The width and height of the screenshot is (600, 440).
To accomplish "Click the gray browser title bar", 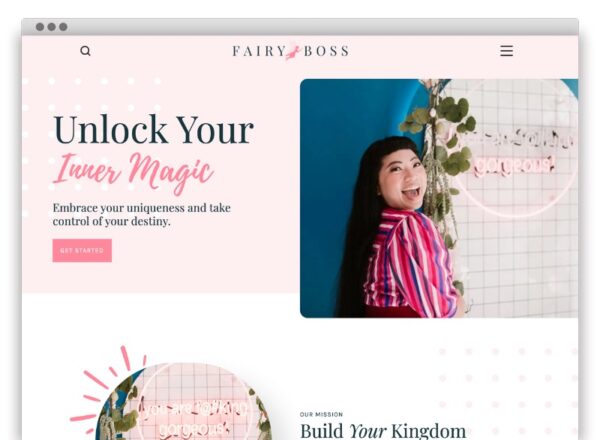I will click(x=300, y=27).
